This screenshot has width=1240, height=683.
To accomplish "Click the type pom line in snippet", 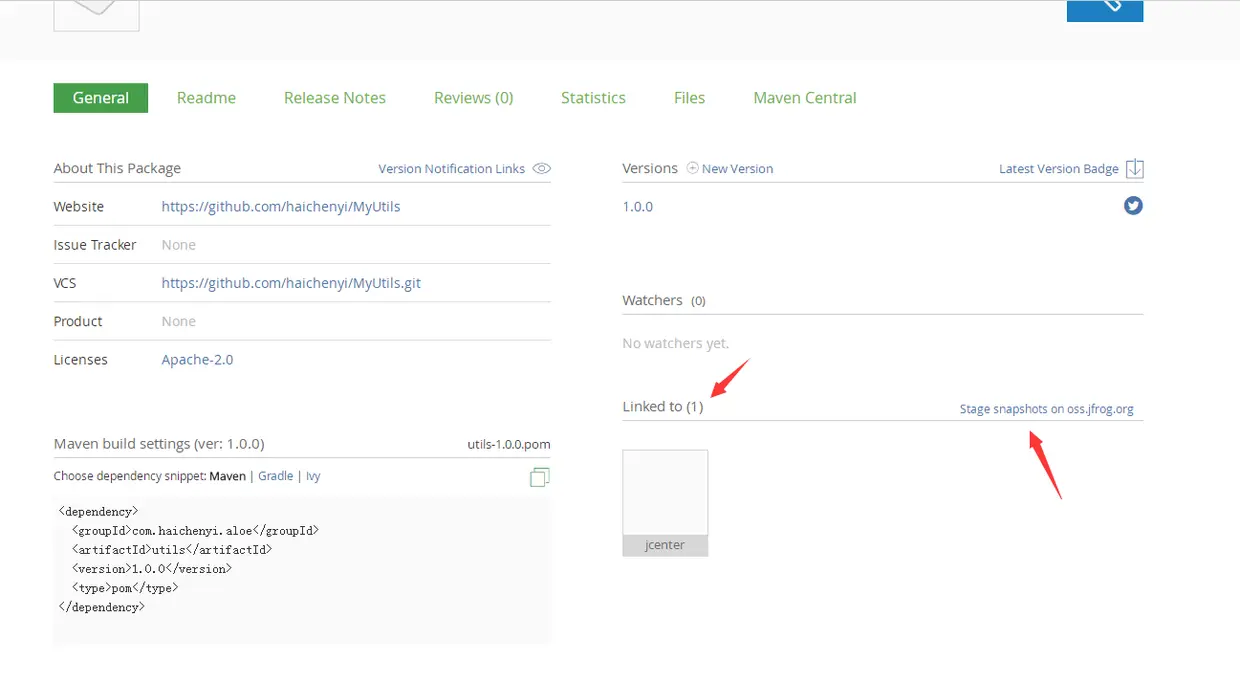I will coord(125,588).
